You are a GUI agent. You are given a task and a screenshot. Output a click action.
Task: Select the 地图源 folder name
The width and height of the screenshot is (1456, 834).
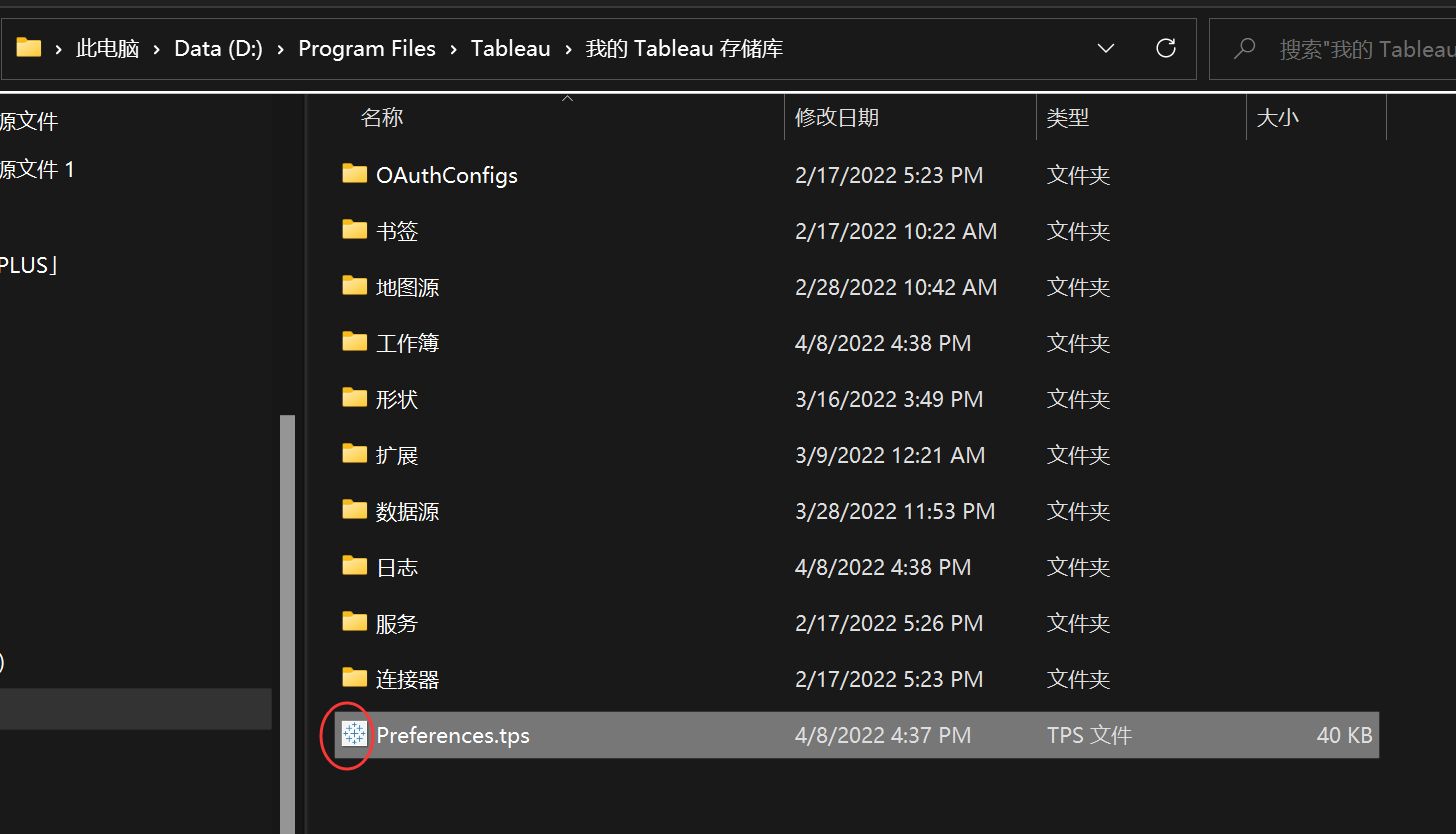[x=407, y=287]
